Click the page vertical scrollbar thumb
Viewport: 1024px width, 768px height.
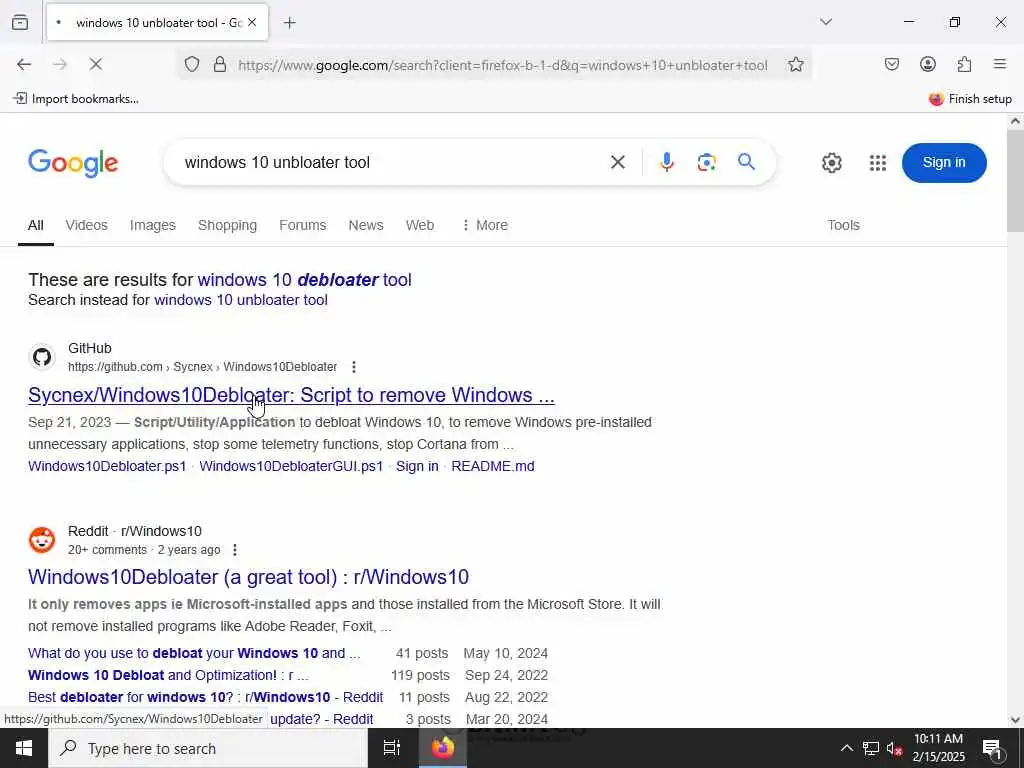[1015, 180]
